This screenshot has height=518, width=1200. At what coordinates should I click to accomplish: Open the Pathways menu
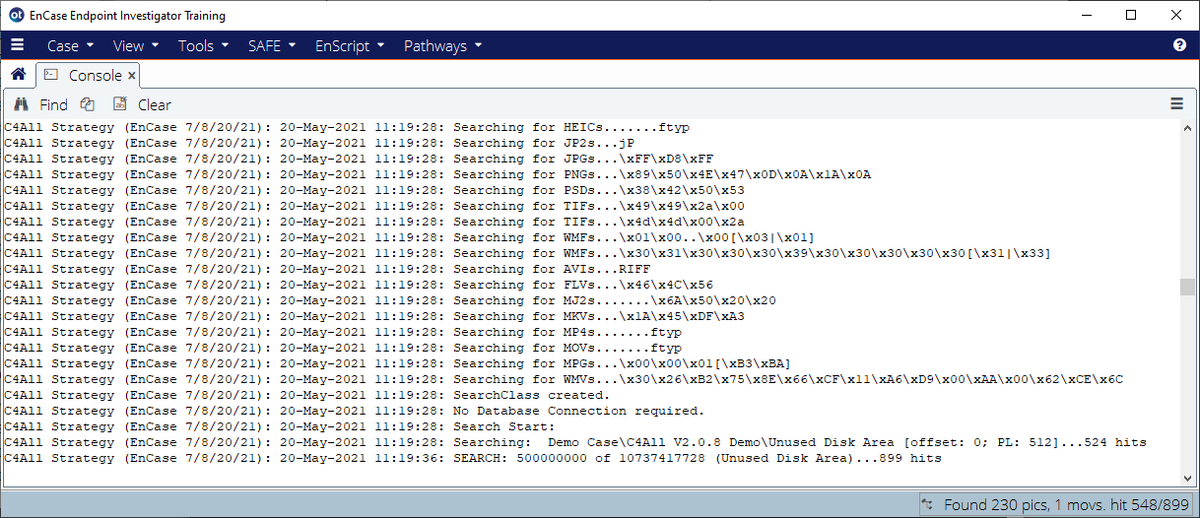(x=442, y=45)
